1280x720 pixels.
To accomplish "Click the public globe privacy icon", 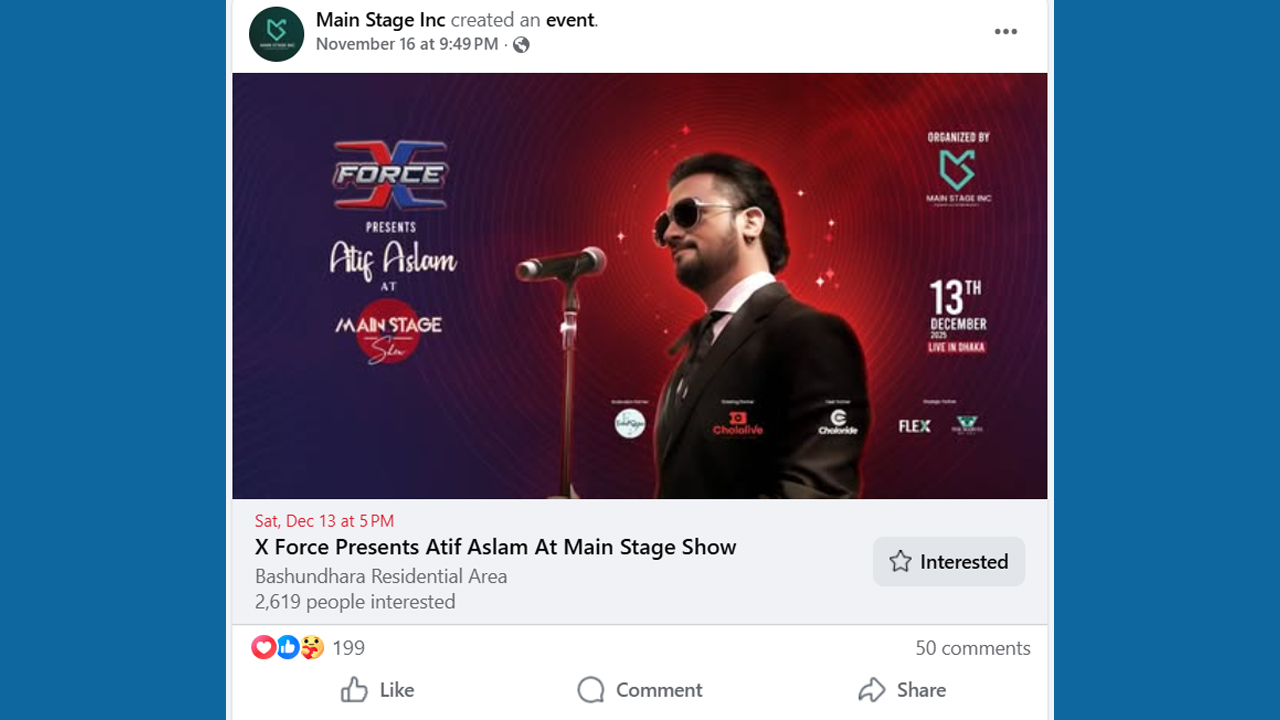I will (521, 44).
